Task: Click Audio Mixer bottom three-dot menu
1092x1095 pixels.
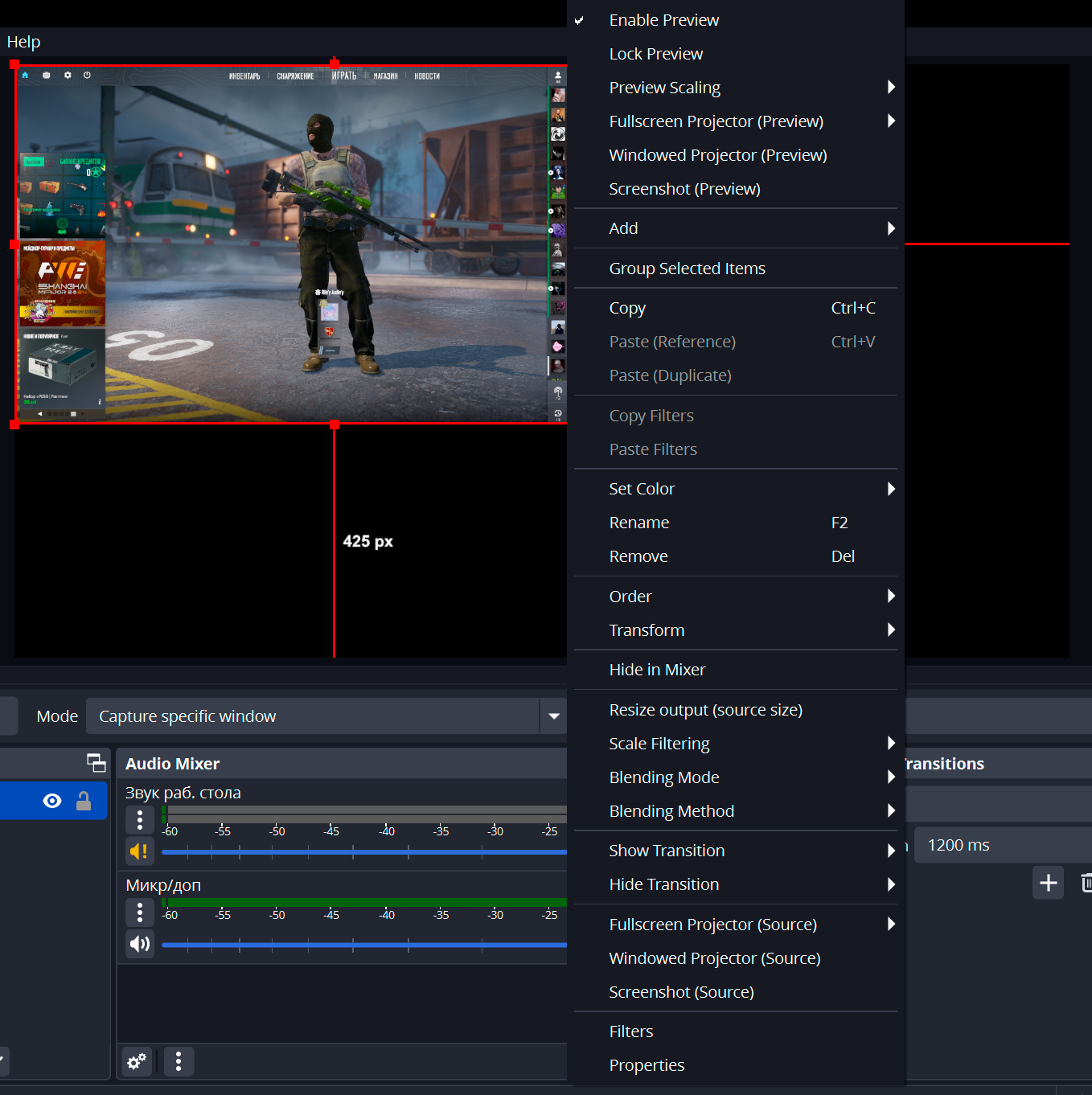Action: [179, 1061]
